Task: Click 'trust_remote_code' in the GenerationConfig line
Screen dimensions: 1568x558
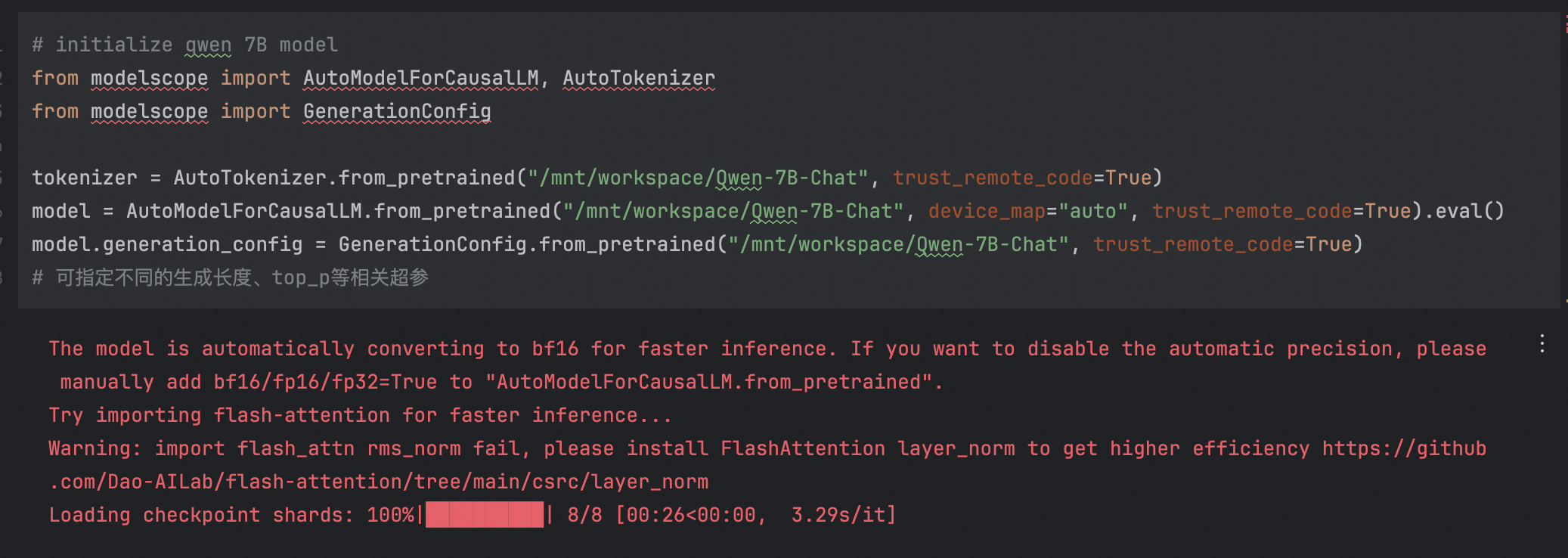Action: [1193, 244]
